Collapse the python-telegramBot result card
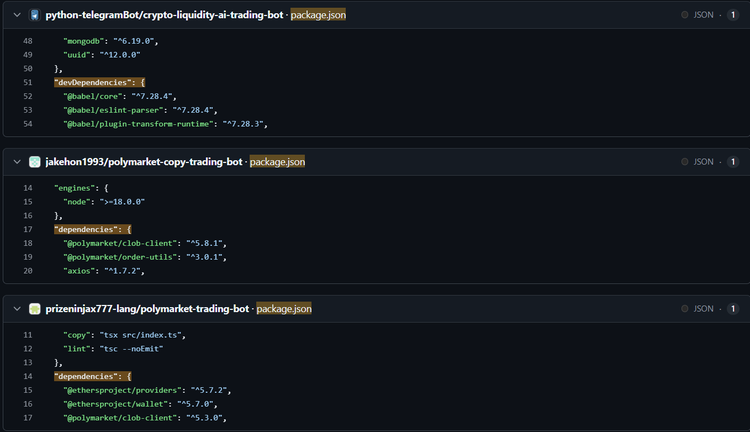 coord(17,15)
